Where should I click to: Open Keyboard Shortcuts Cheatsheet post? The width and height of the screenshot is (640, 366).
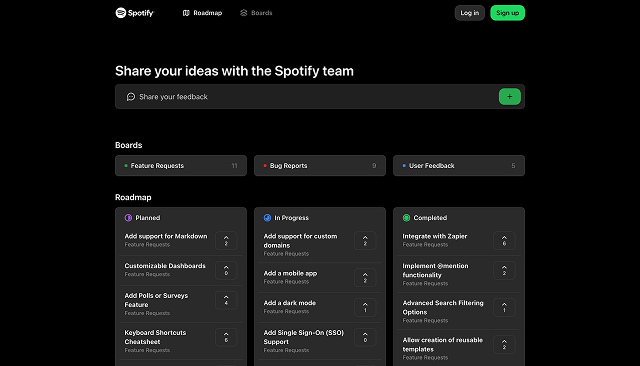coord(155,337)
